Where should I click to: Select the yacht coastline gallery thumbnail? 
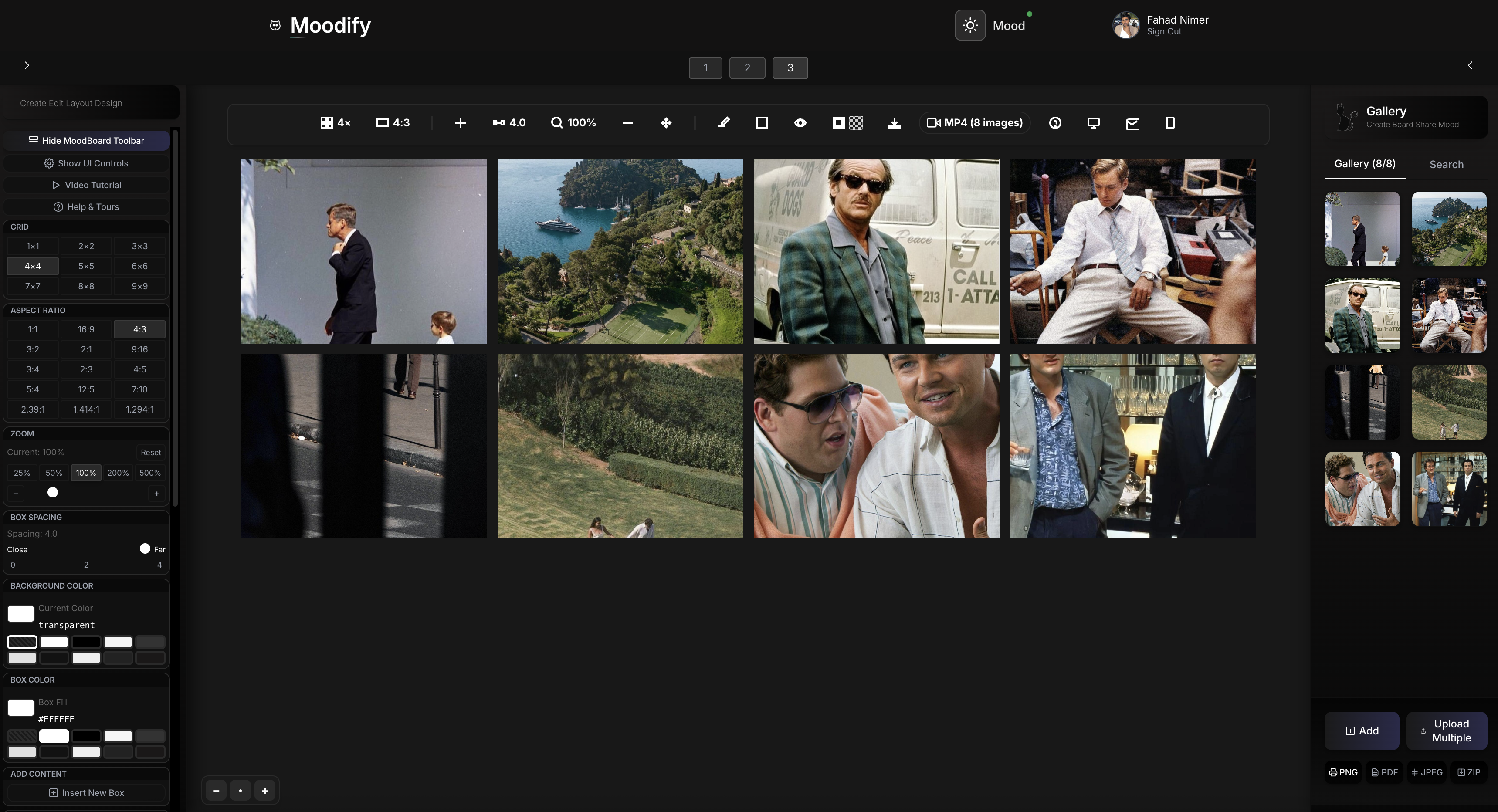coord(1449,229)
